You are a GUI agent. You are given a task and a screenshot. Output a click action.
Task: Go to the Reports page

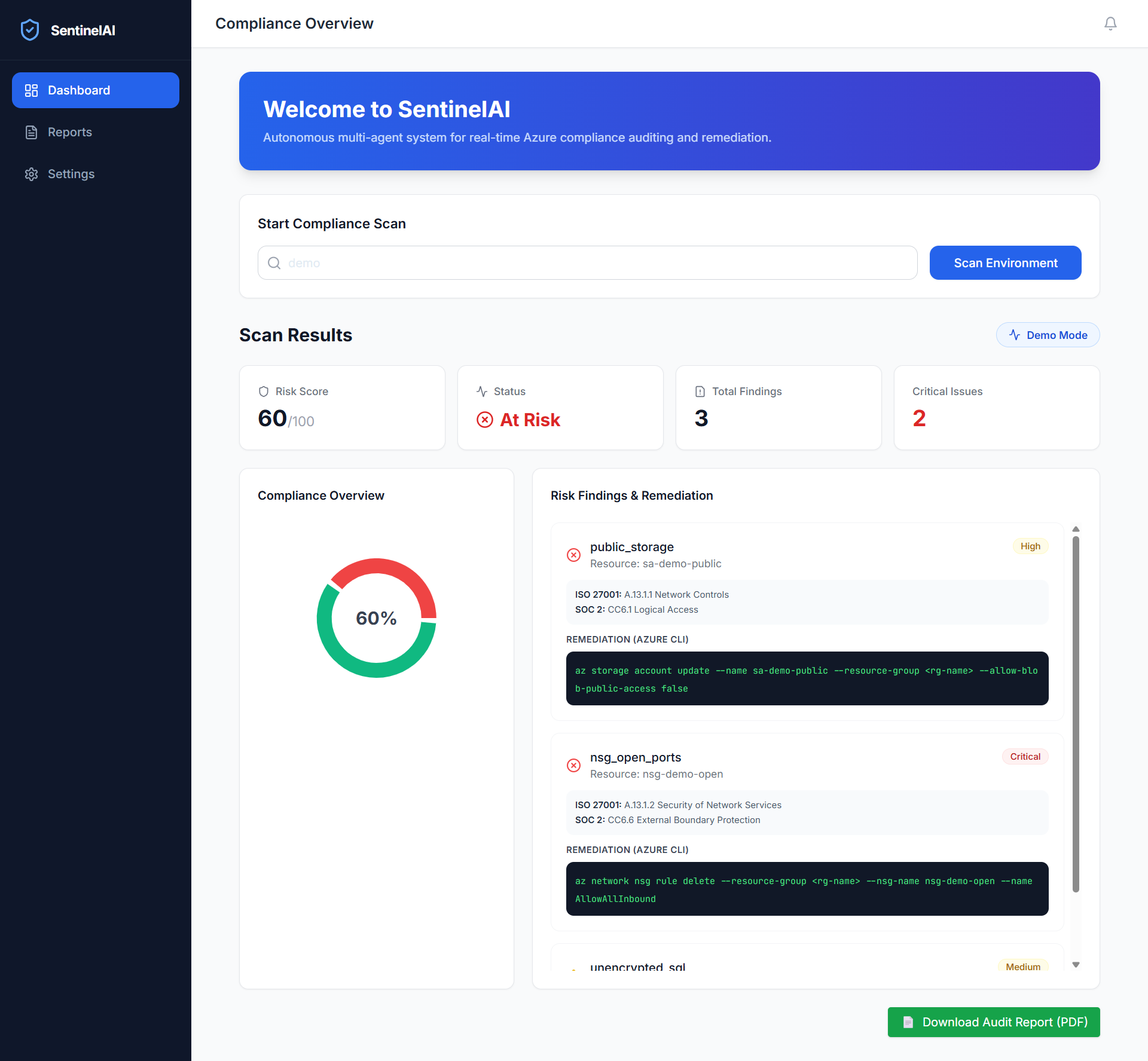69,132
